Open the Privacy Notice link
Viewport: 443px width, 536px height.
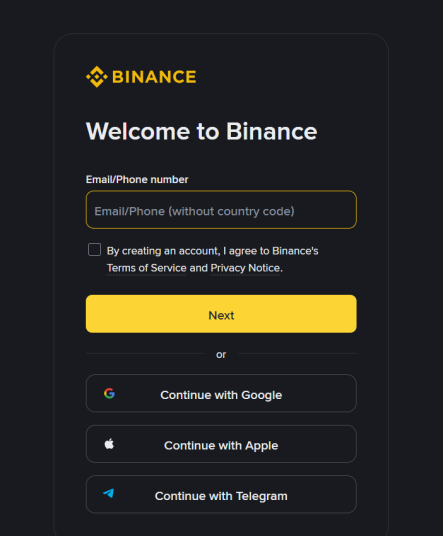[245, 268]
